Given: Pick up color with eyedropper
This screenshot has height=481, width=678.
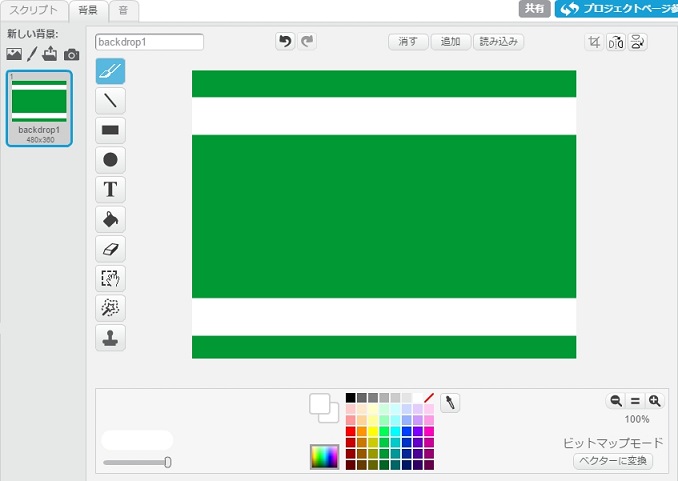Looking at the screenshot, I should tap(450, 403).
